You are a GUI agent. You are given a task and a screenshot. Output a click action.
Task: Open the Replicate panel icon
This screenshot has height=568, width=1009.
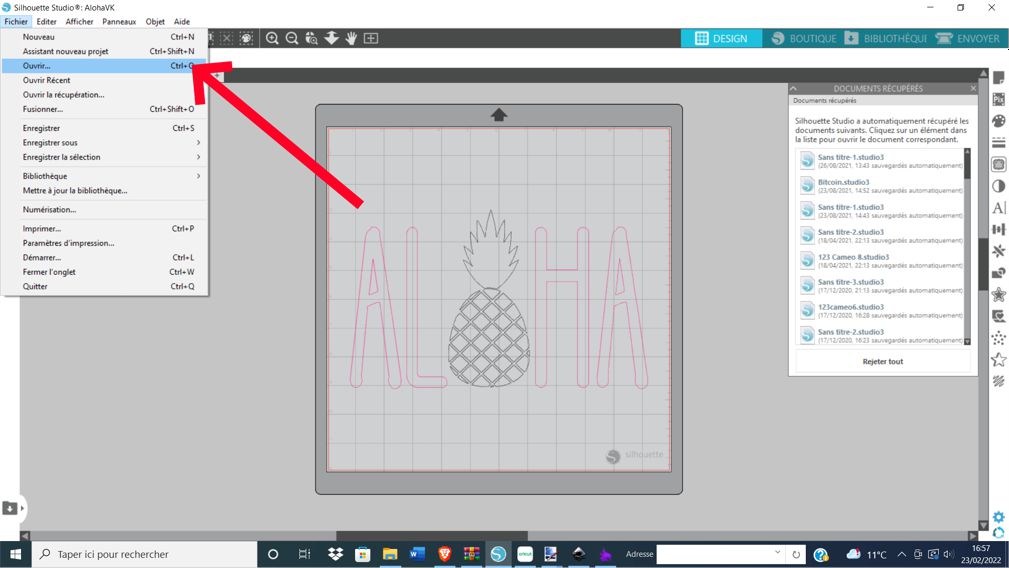tap(999, 251)
